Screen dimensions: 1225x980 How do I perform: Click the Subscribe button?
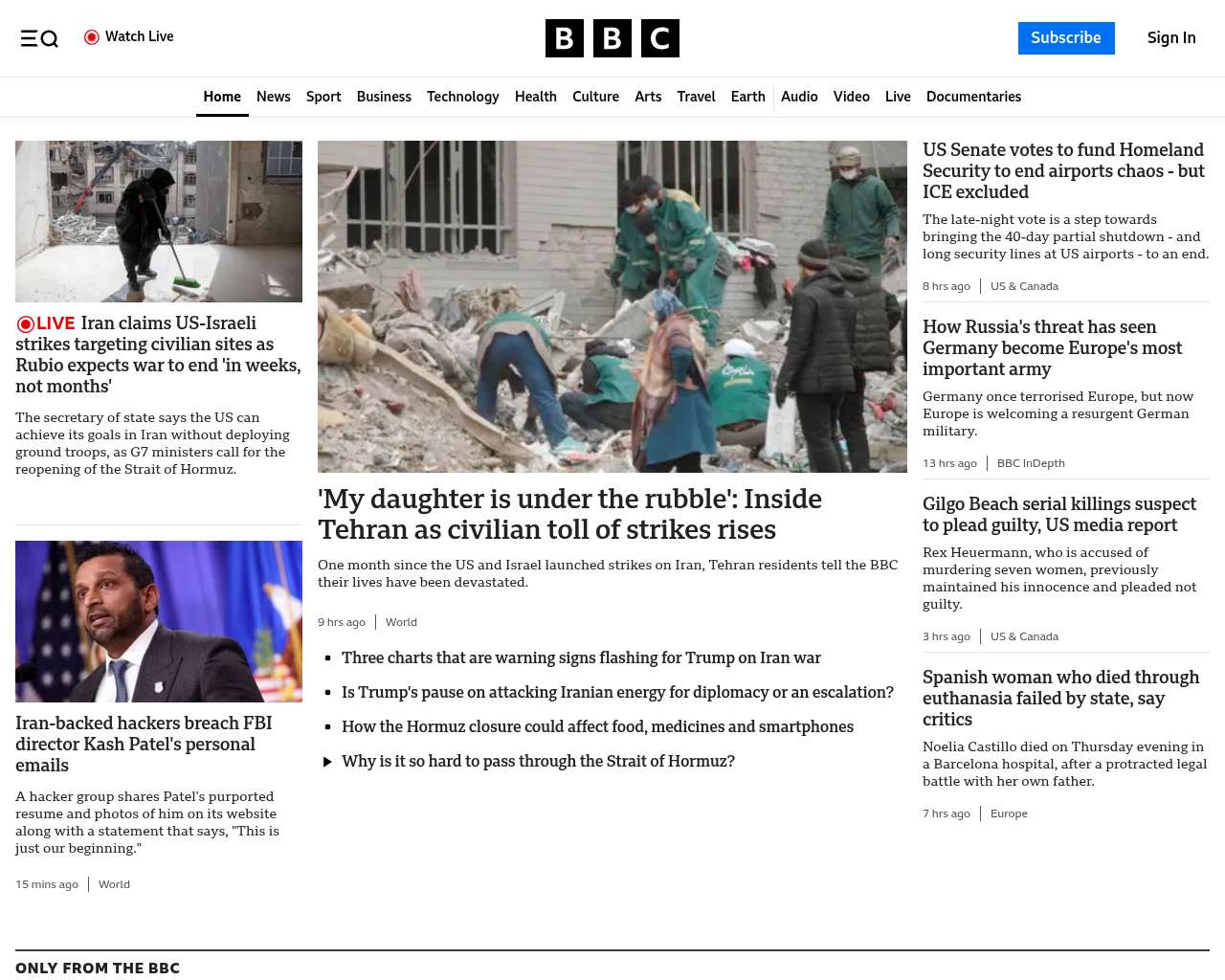[x=1065, y=38]
